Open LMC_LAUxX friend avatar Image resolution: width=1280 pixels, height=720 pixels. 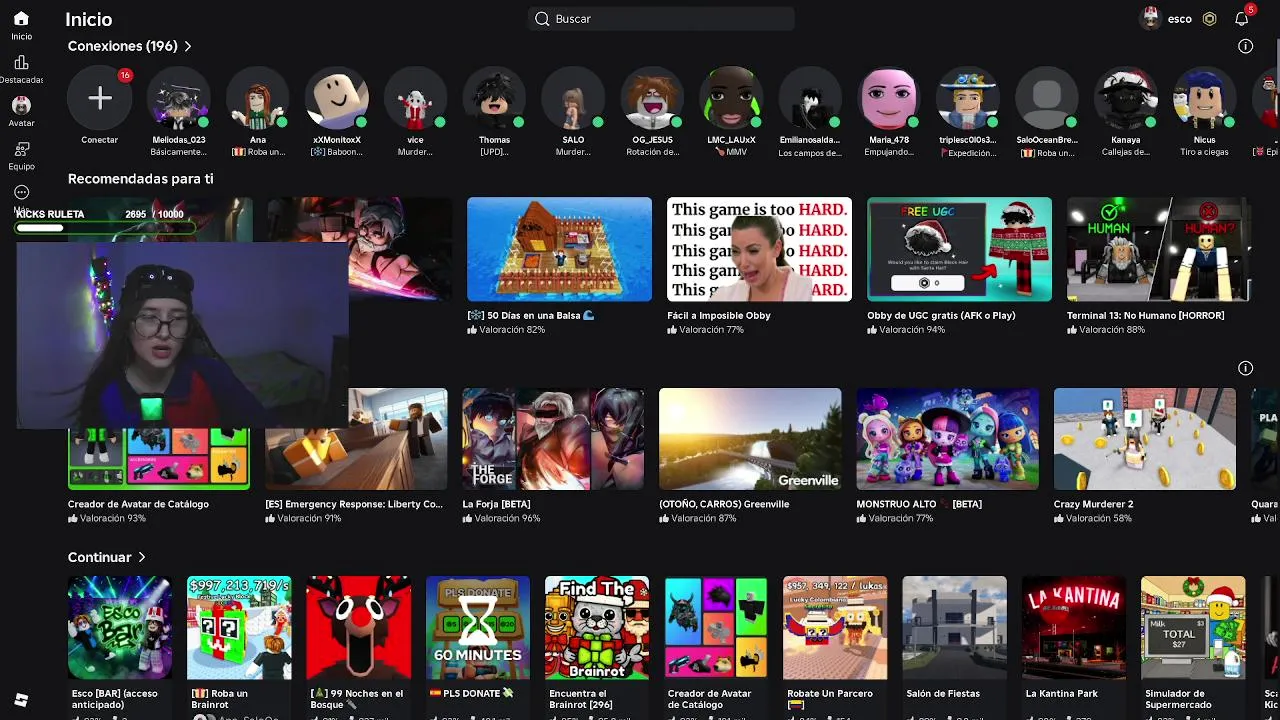[731, 98]
